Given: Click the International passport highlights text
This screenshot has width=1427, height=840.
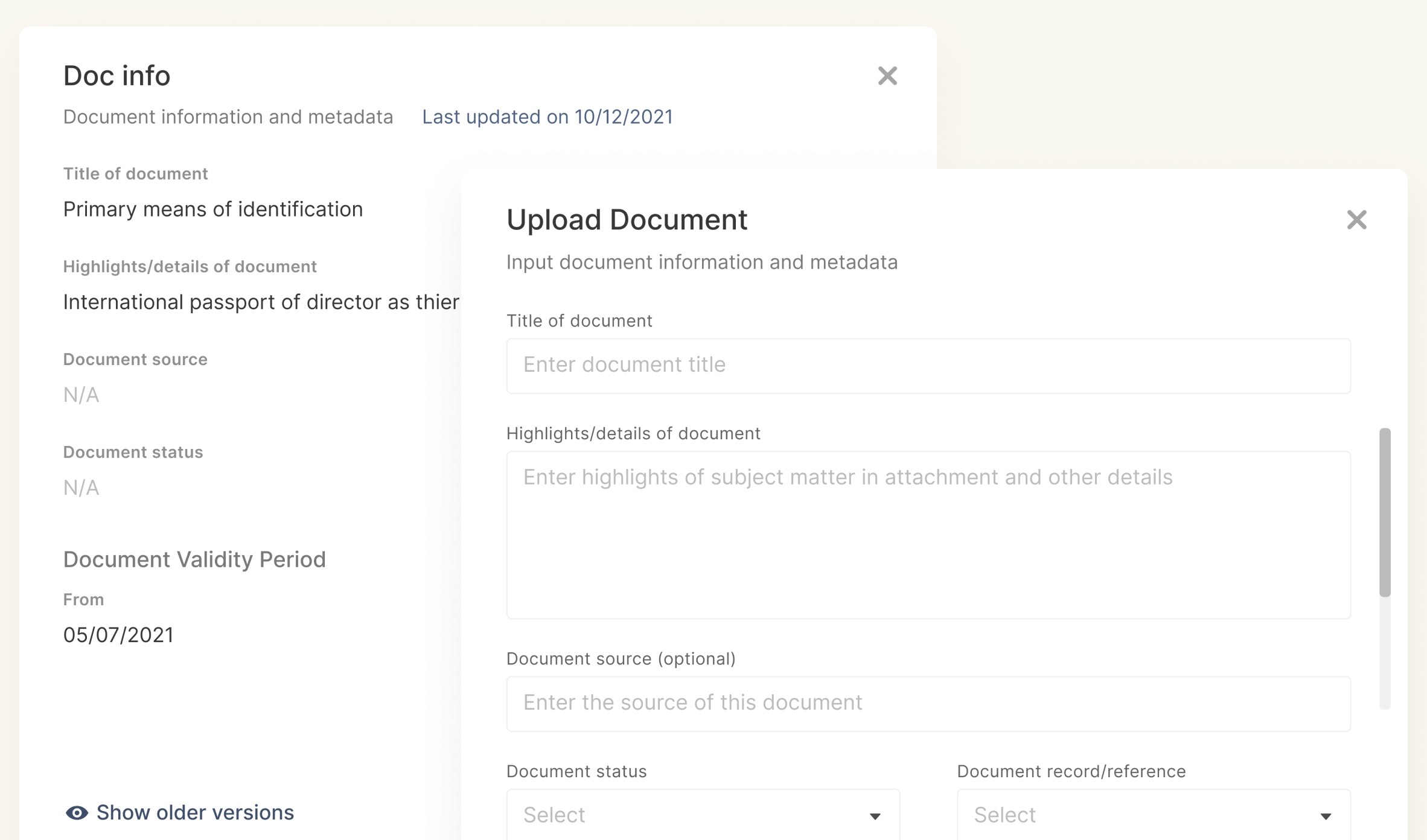Looking at the screenshot, I should tap(261, 302).
